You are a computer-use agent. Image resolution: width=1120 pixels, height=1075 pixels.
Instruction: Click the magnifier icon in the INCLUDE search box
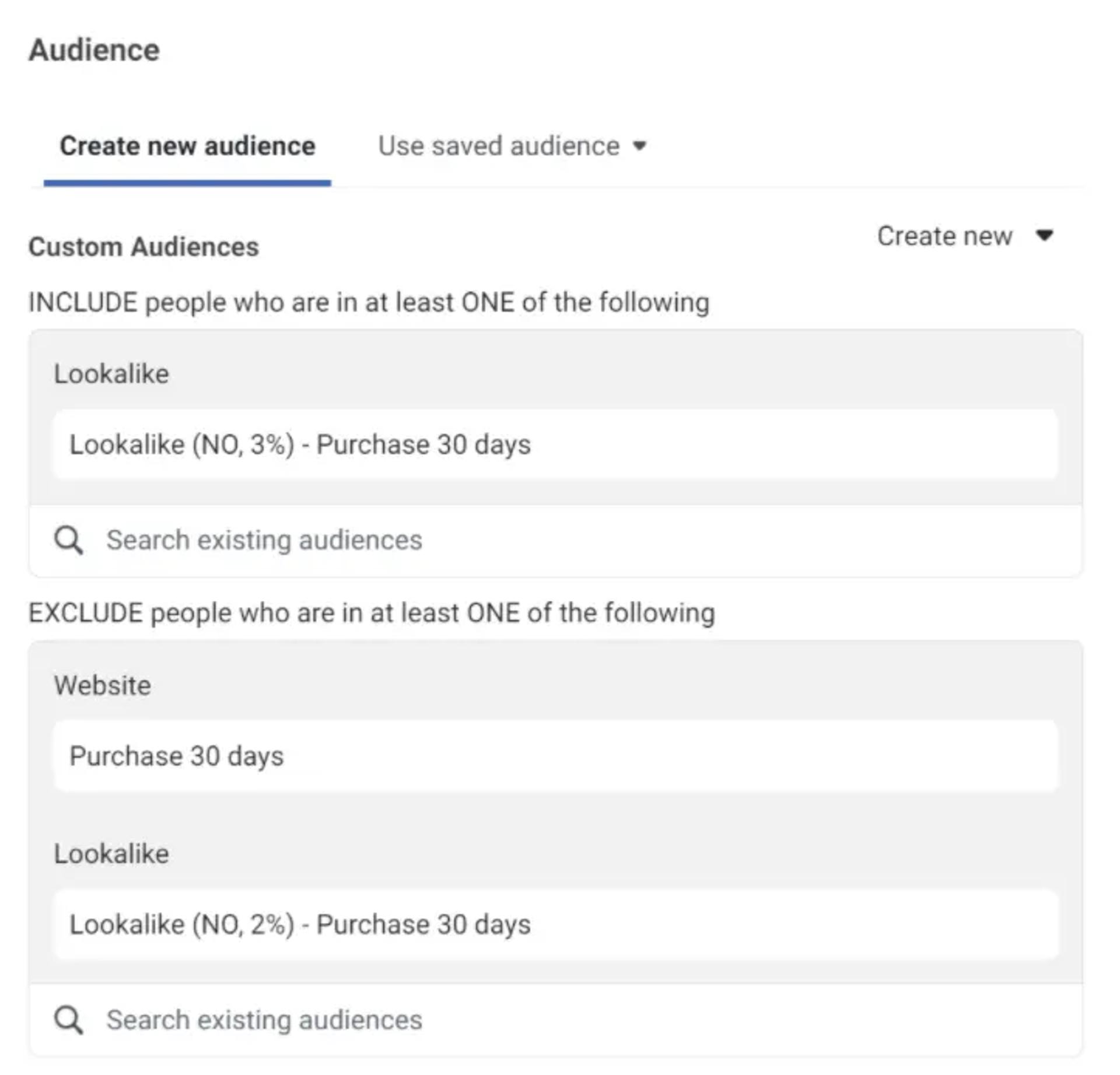[68, 540]
